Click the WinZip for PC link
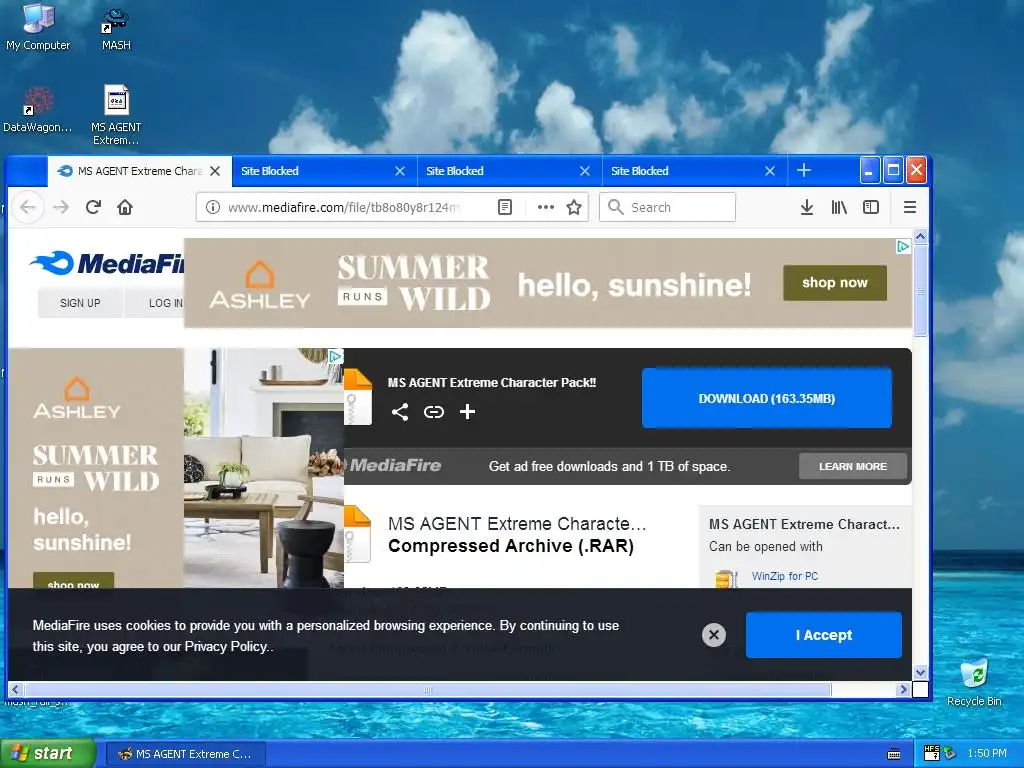Screen dimensions: 1024x768 pyautogui.click(x=784, y=576)
